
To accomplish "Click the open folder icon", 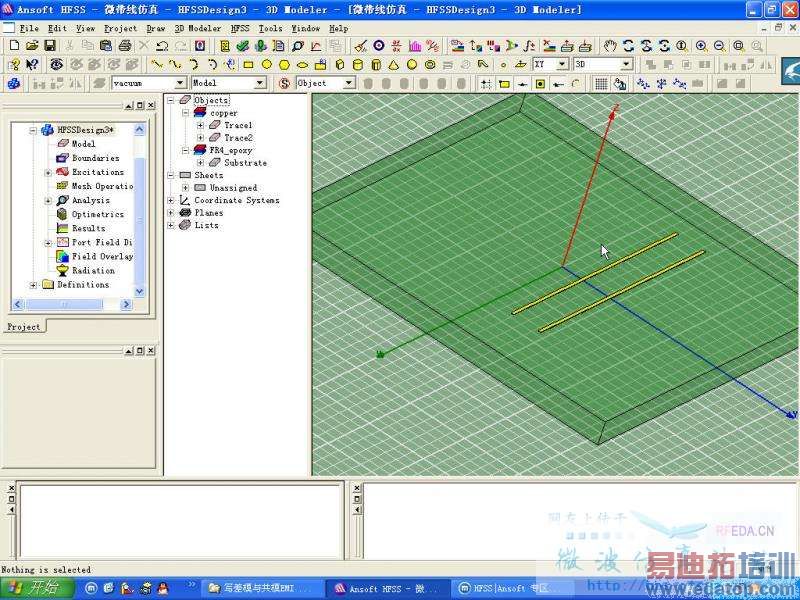I will click(32, 46).
